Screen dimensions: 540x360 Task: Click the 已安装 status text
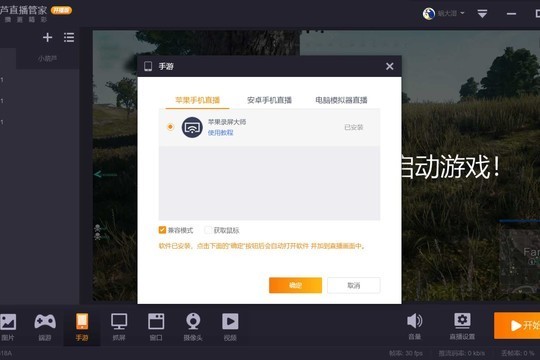[x=354, y=127]
